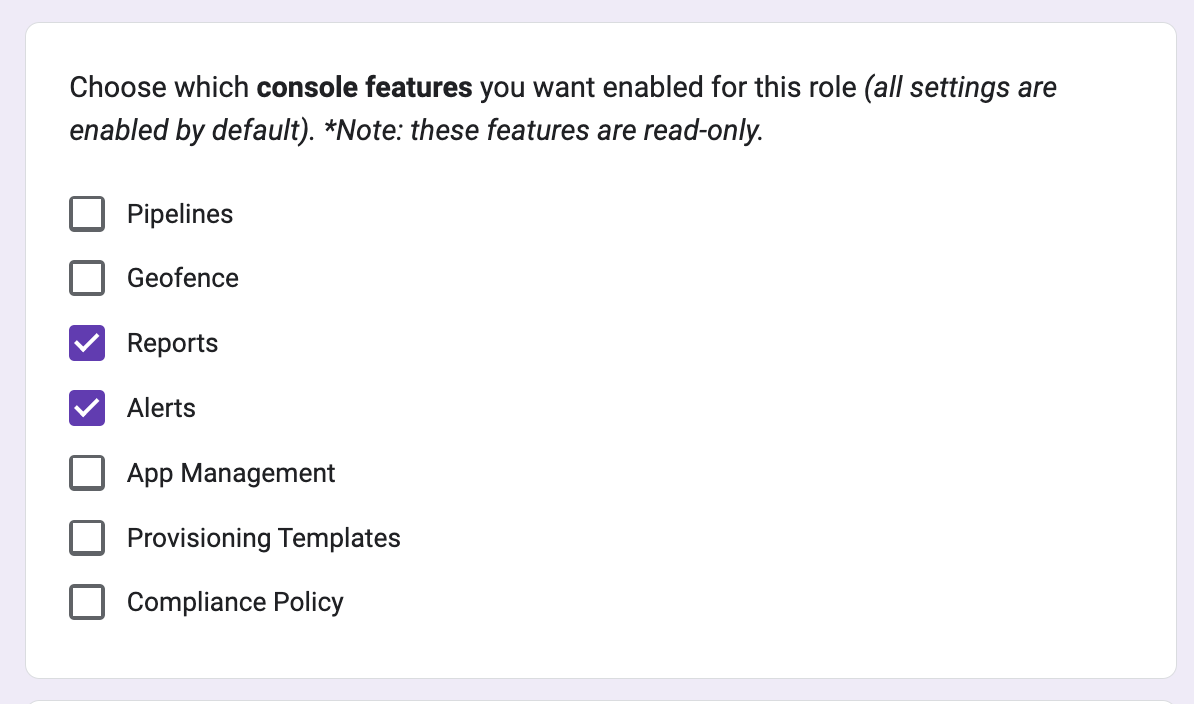Select the Geofence label text
The width and height of the screenshot is (1194, 704).
(x=183, y=278)
